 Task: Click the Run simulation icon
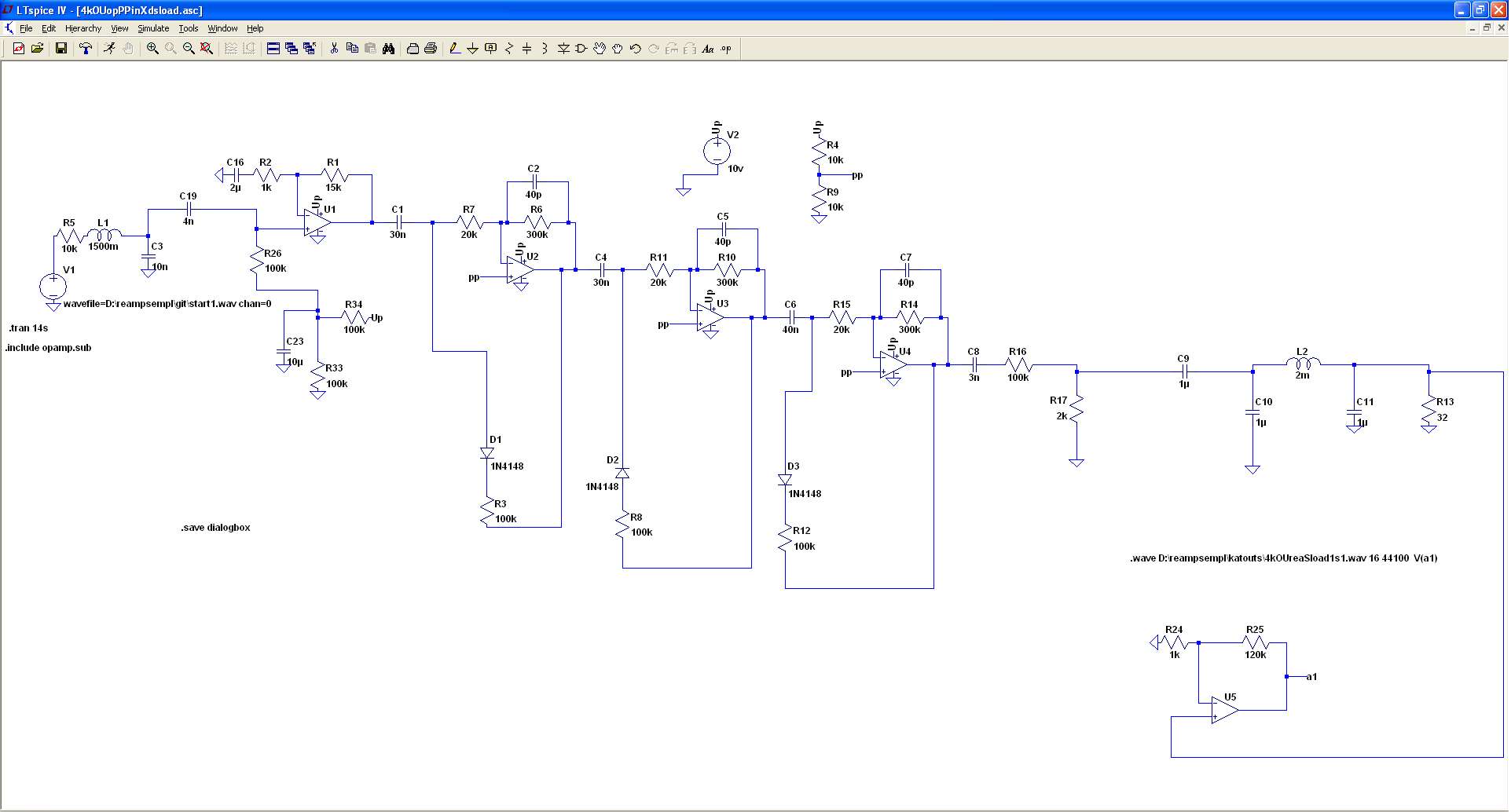(109, 49)
